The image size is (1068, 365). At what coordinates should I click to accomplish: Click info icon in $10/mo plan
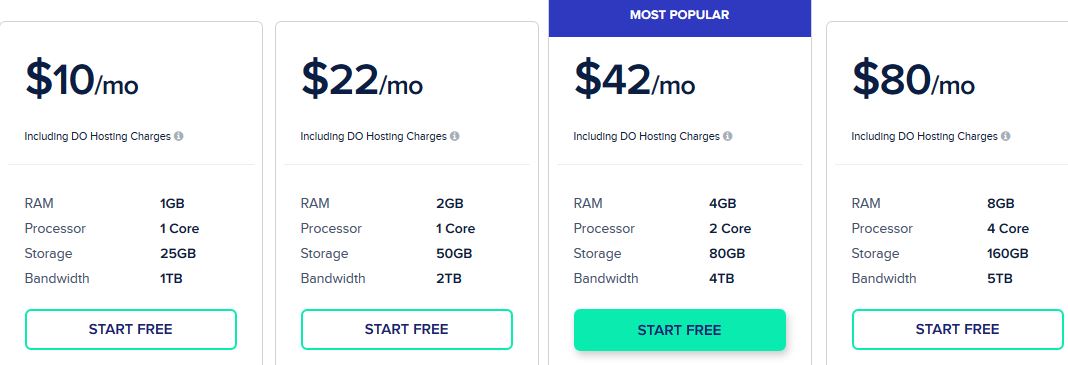(x=178, y=136)
